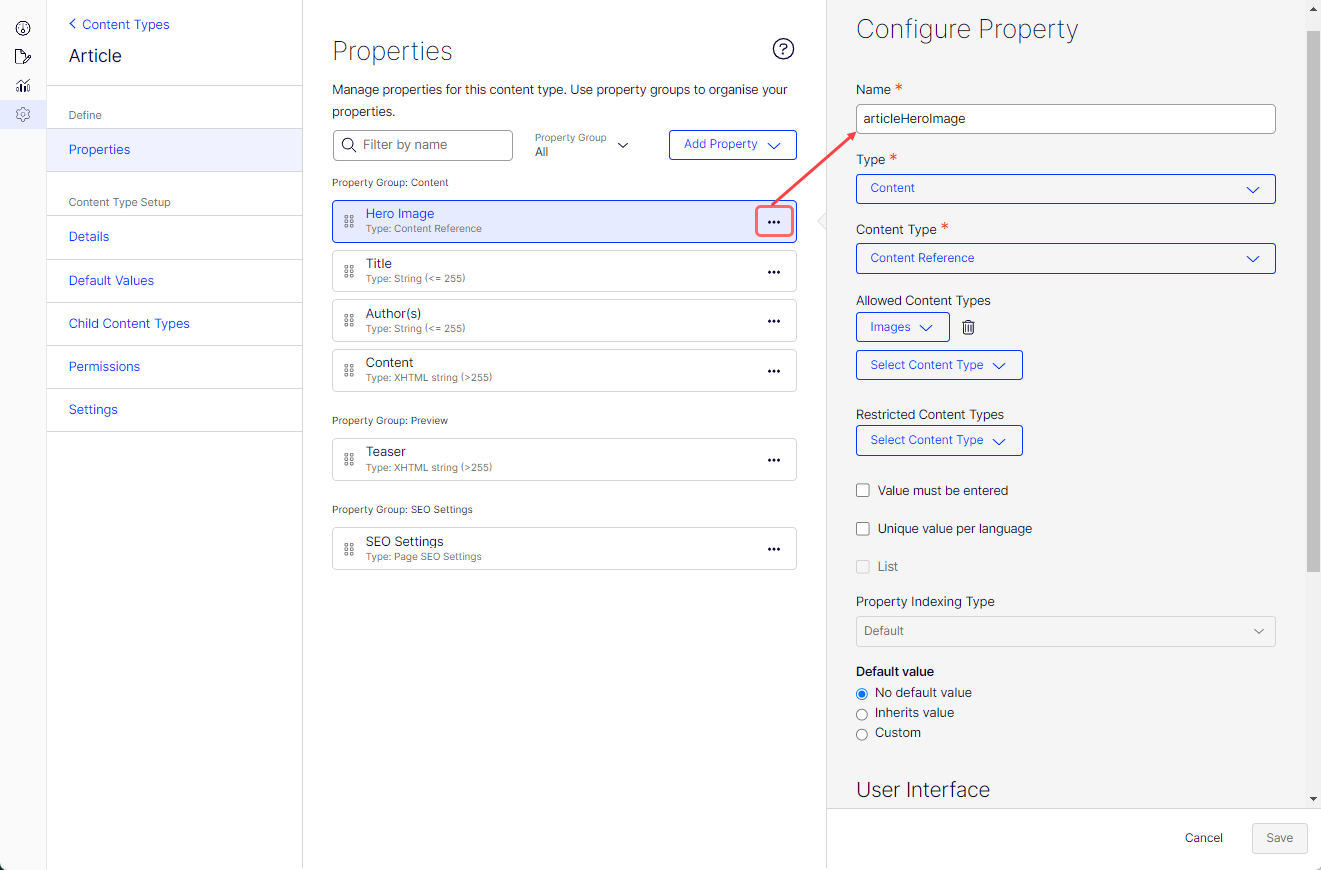Delete the Images allowed content type

pyautogui.click(x=968, y=327)
